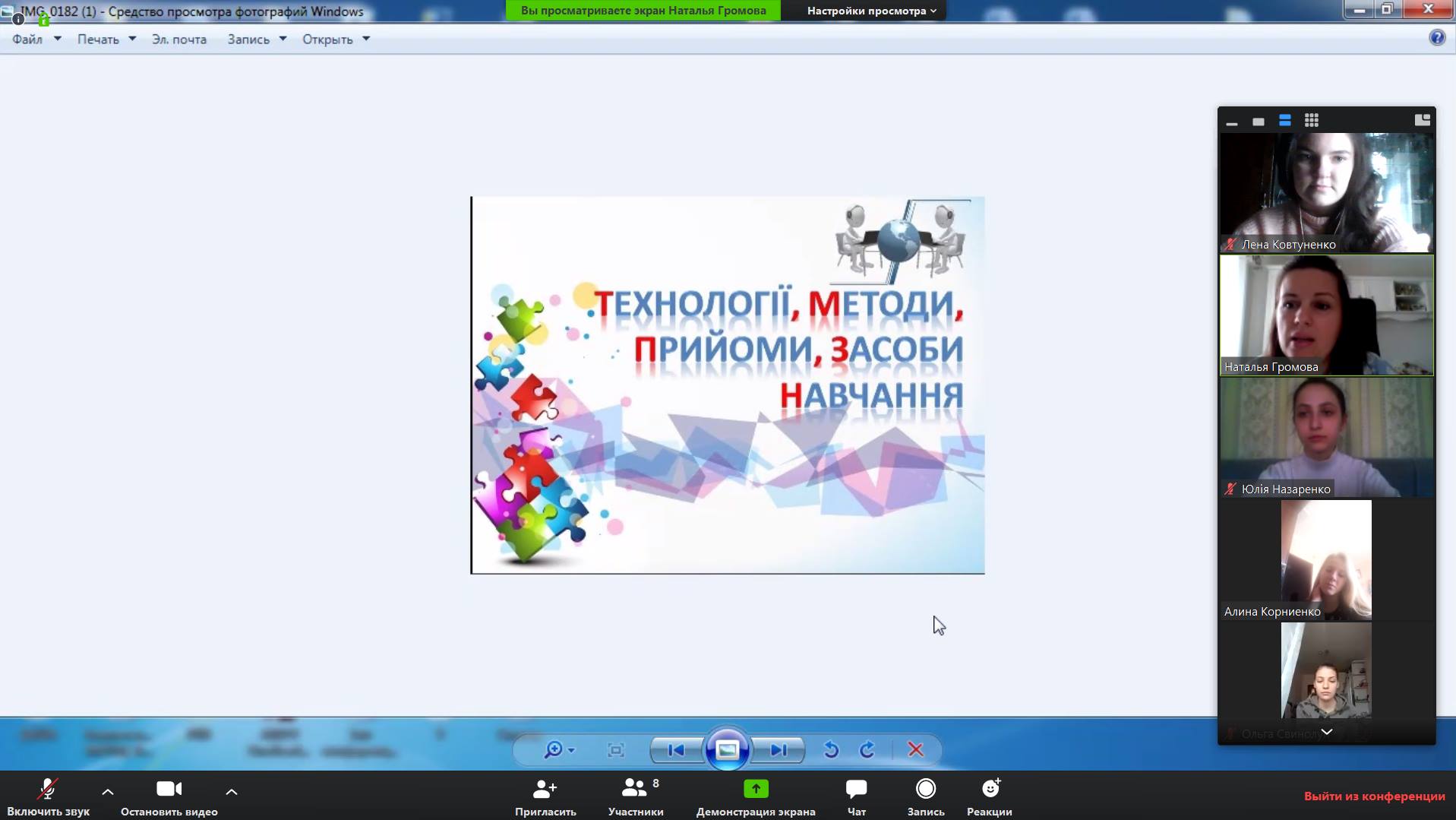Open the Reactions menu
The width and height of the screenshot is (1456, 820).
click(x=990, y=790)
